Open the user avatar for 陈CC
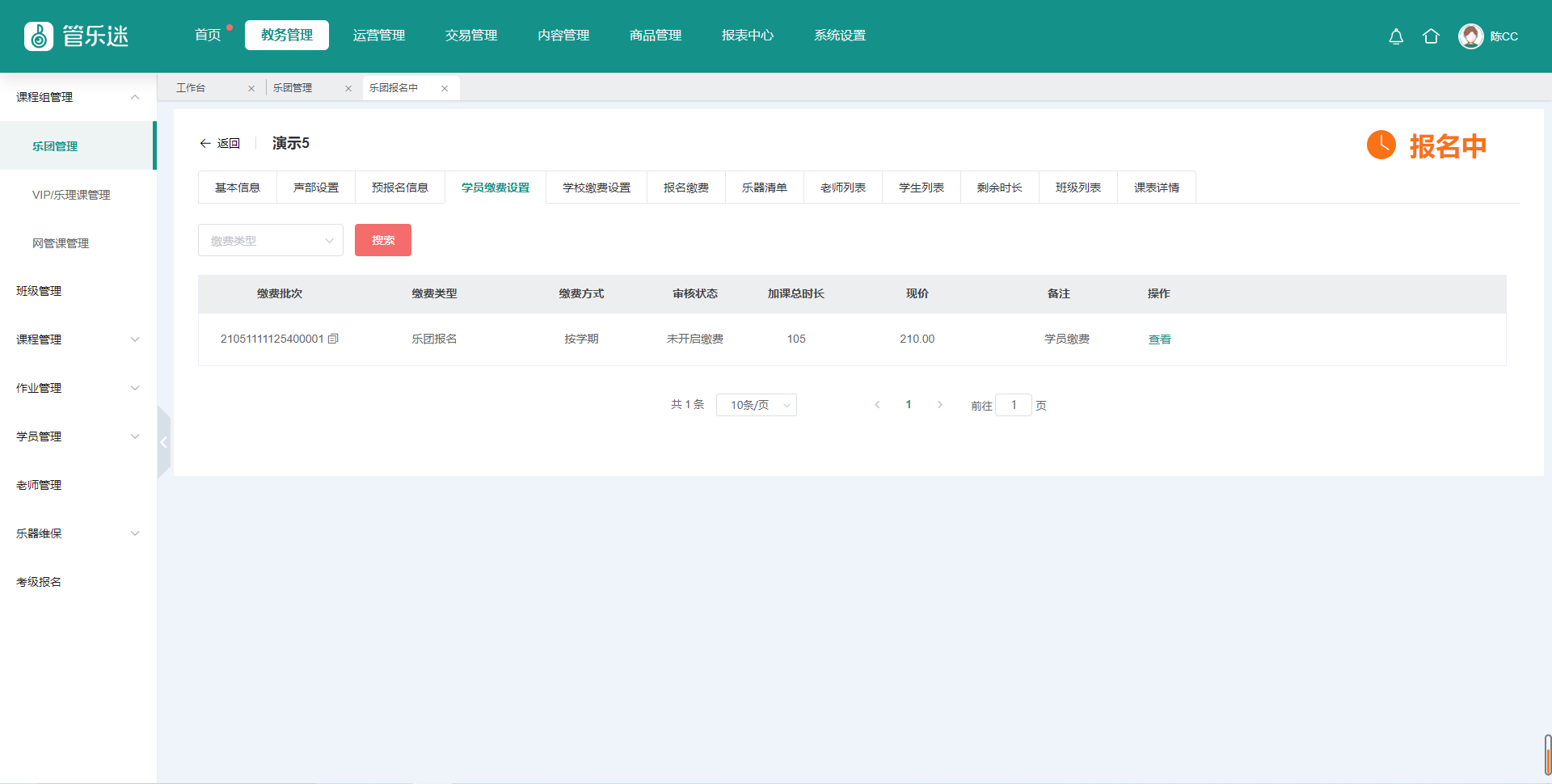This screenshot has height=784, width=1552. [1470, 36]
